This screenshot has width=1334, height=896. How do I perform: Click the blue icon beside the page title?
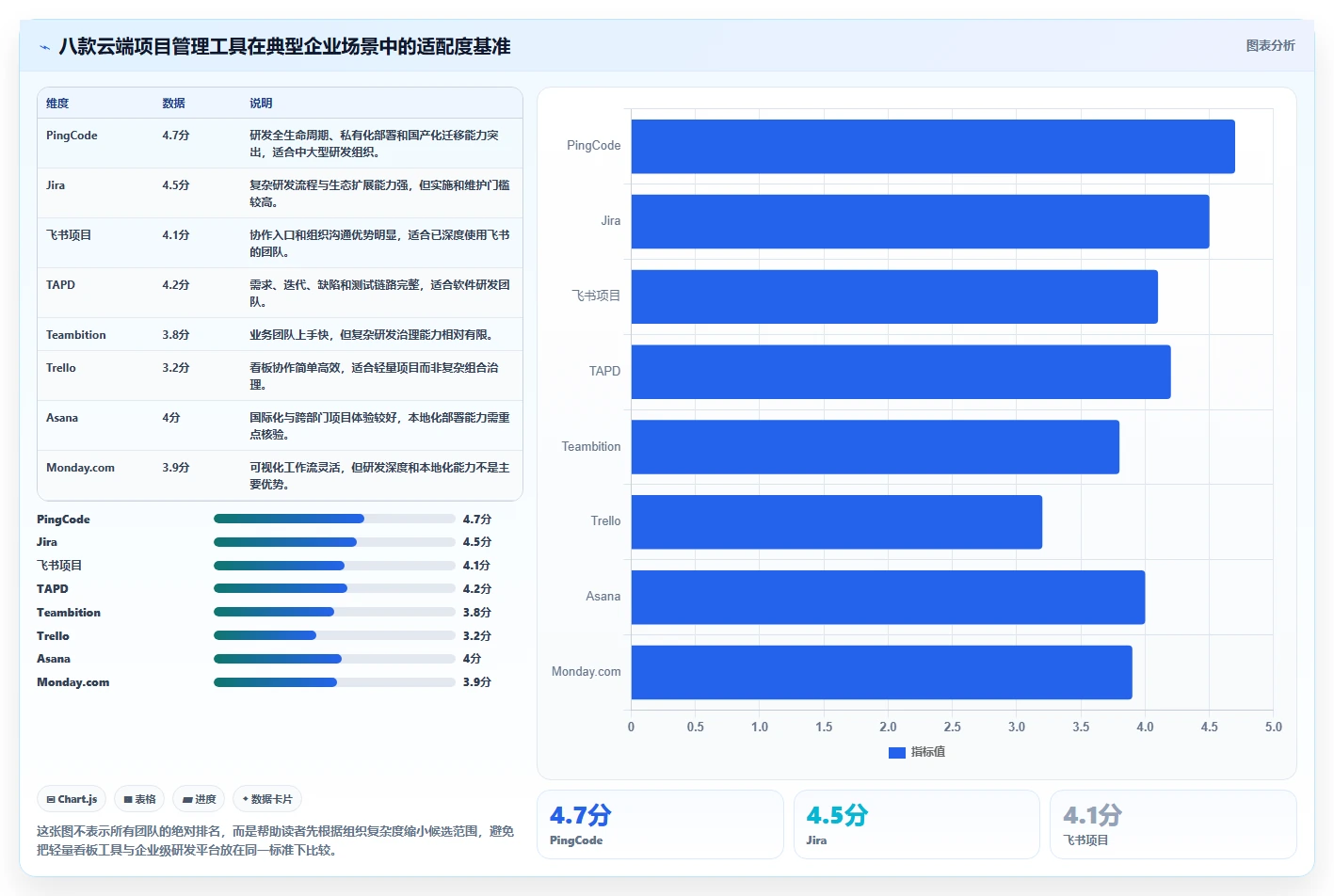pos(44,47)
